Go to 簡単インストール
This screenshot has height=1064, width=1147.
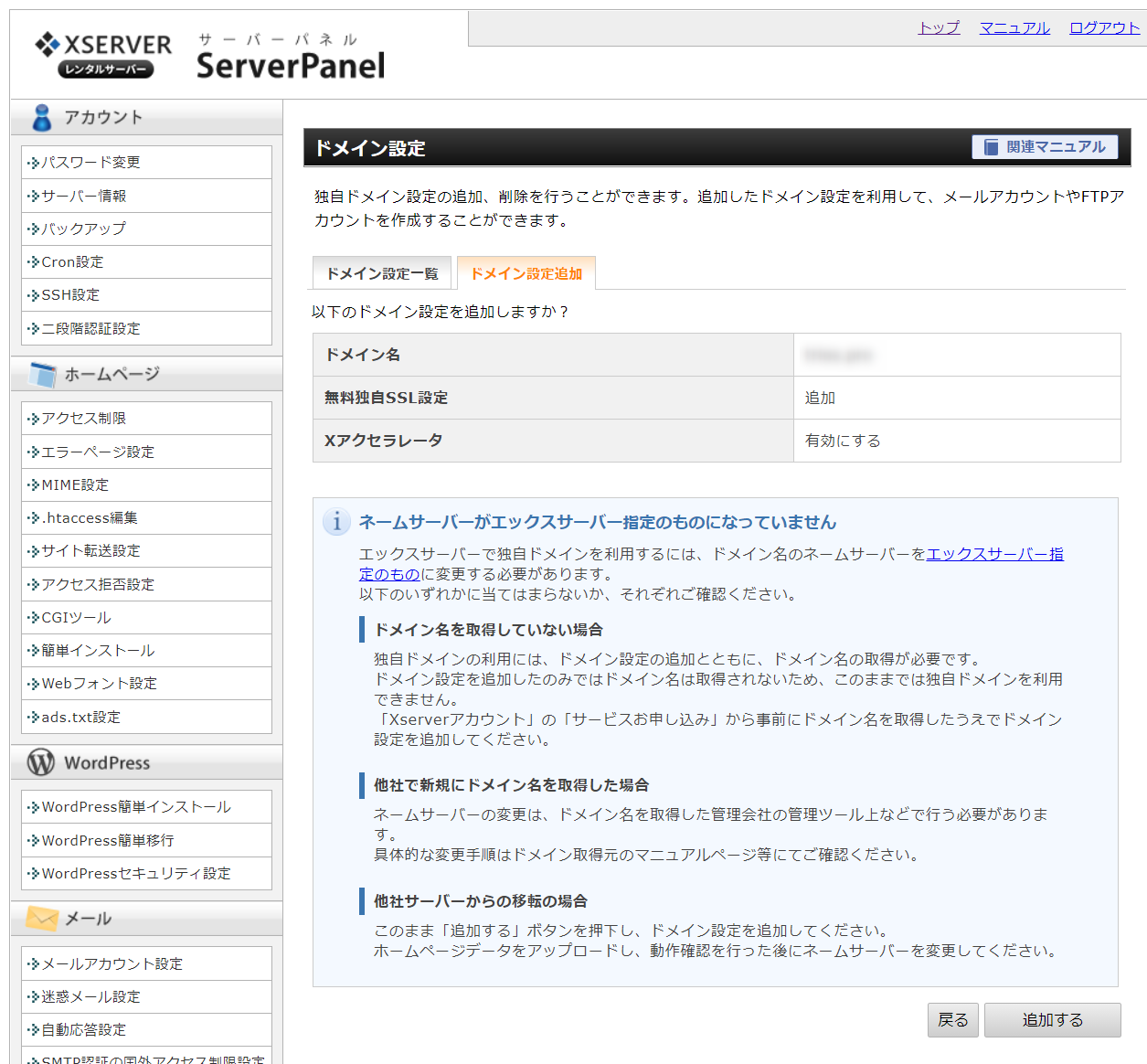tap(146, 650)
